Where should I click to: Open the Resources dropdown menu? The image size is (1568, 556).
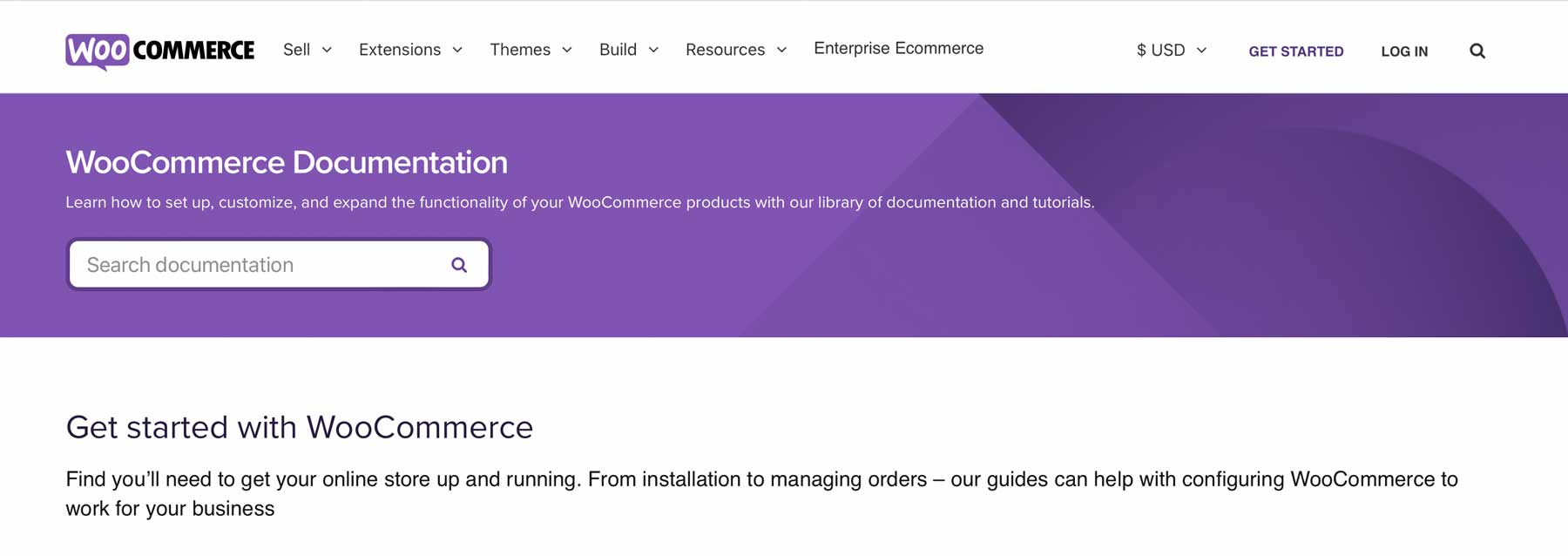pos(726,50)
